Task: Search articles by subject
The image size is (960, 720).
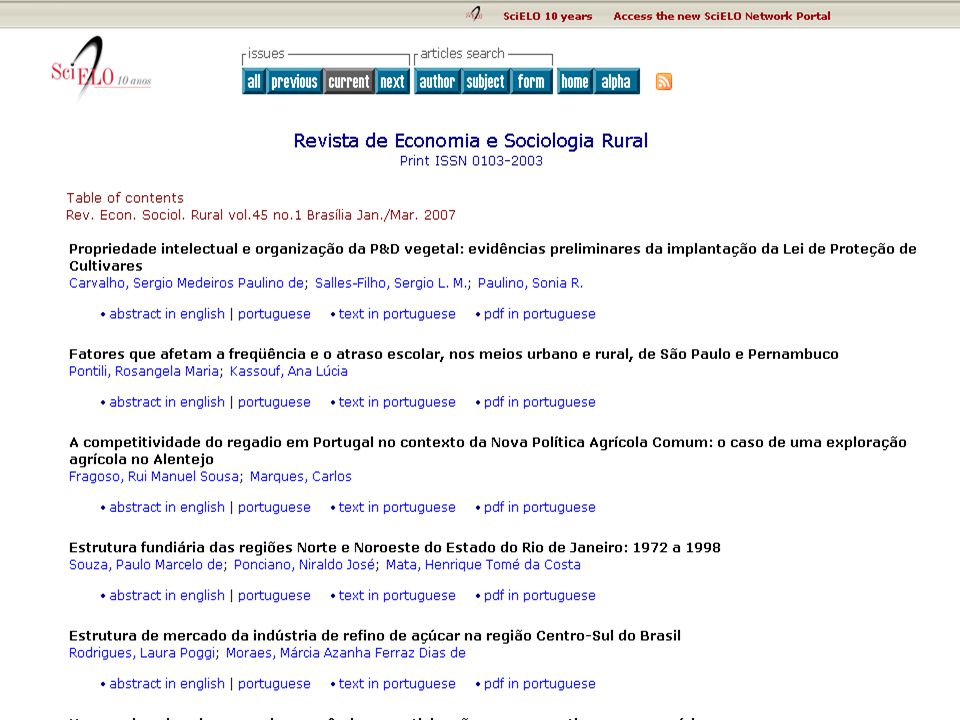Action: point(486,81)
